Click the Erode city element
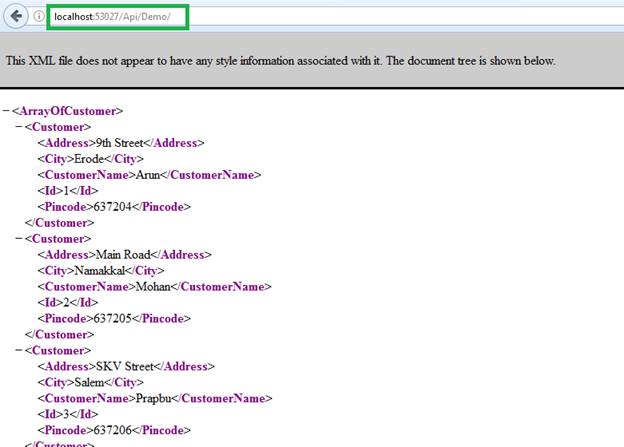The width and height of the screenshot is (624, 447). pos(90,159)
